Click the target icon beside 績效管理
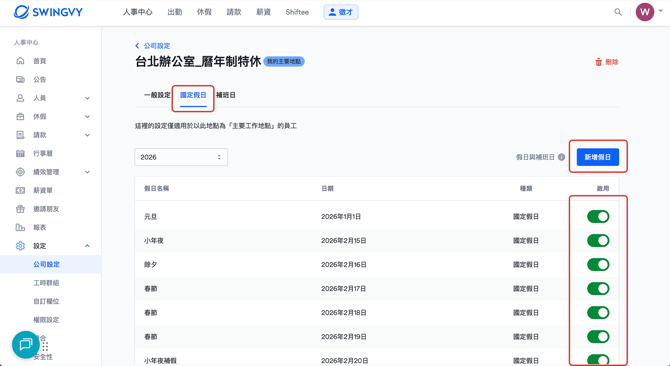Viewport: 670px width, 366px height. tap(20, 172)
